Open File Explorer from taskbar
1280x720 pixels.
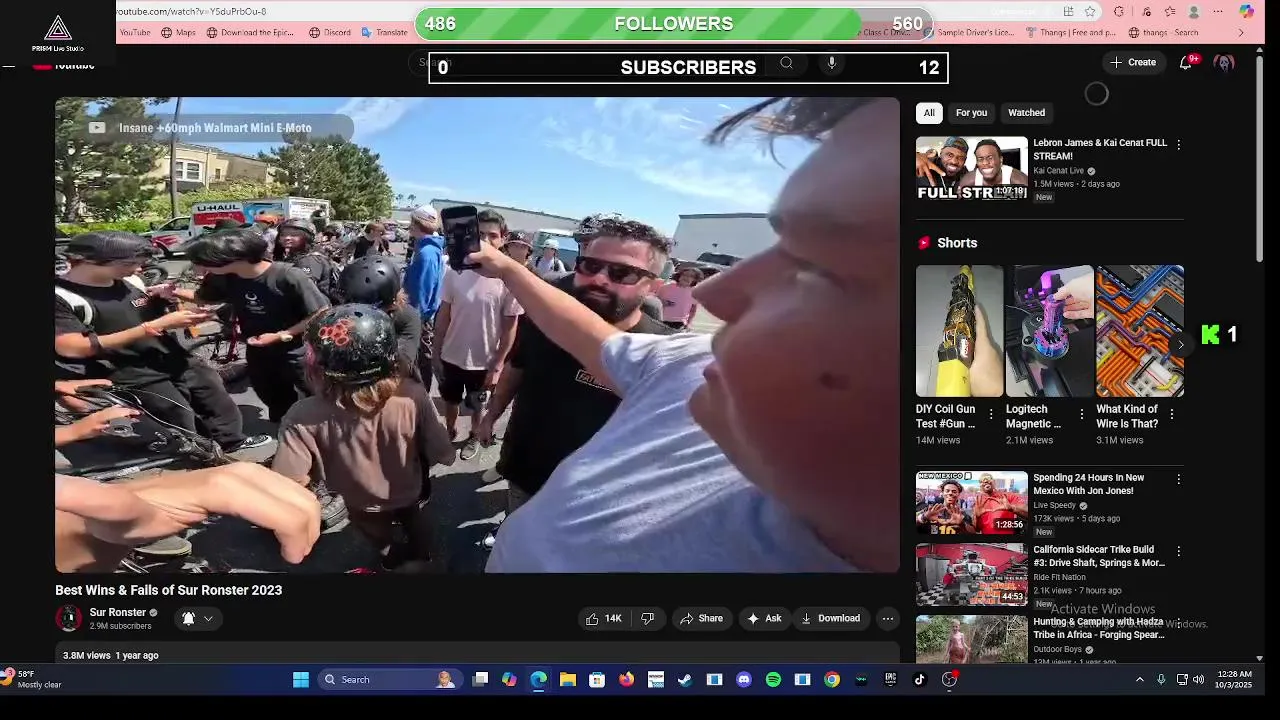point(568,680)
